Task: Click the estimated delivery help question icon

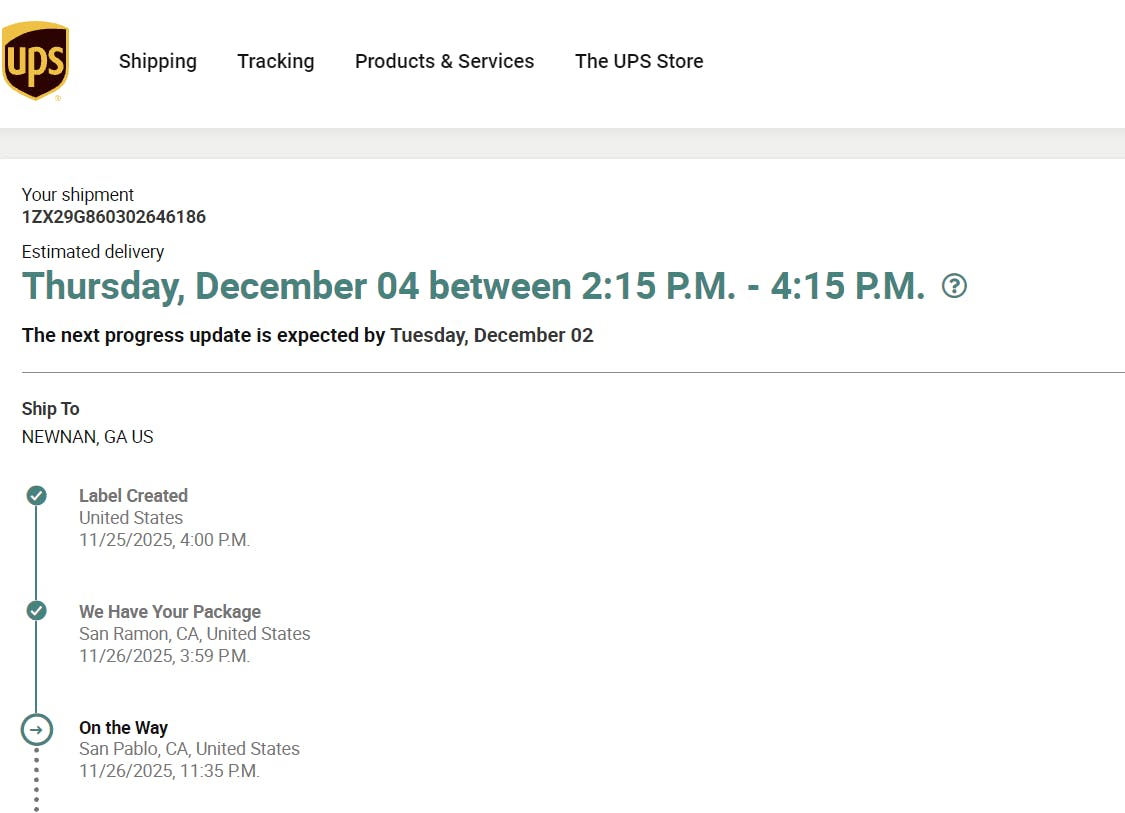Action: [955, 287]
